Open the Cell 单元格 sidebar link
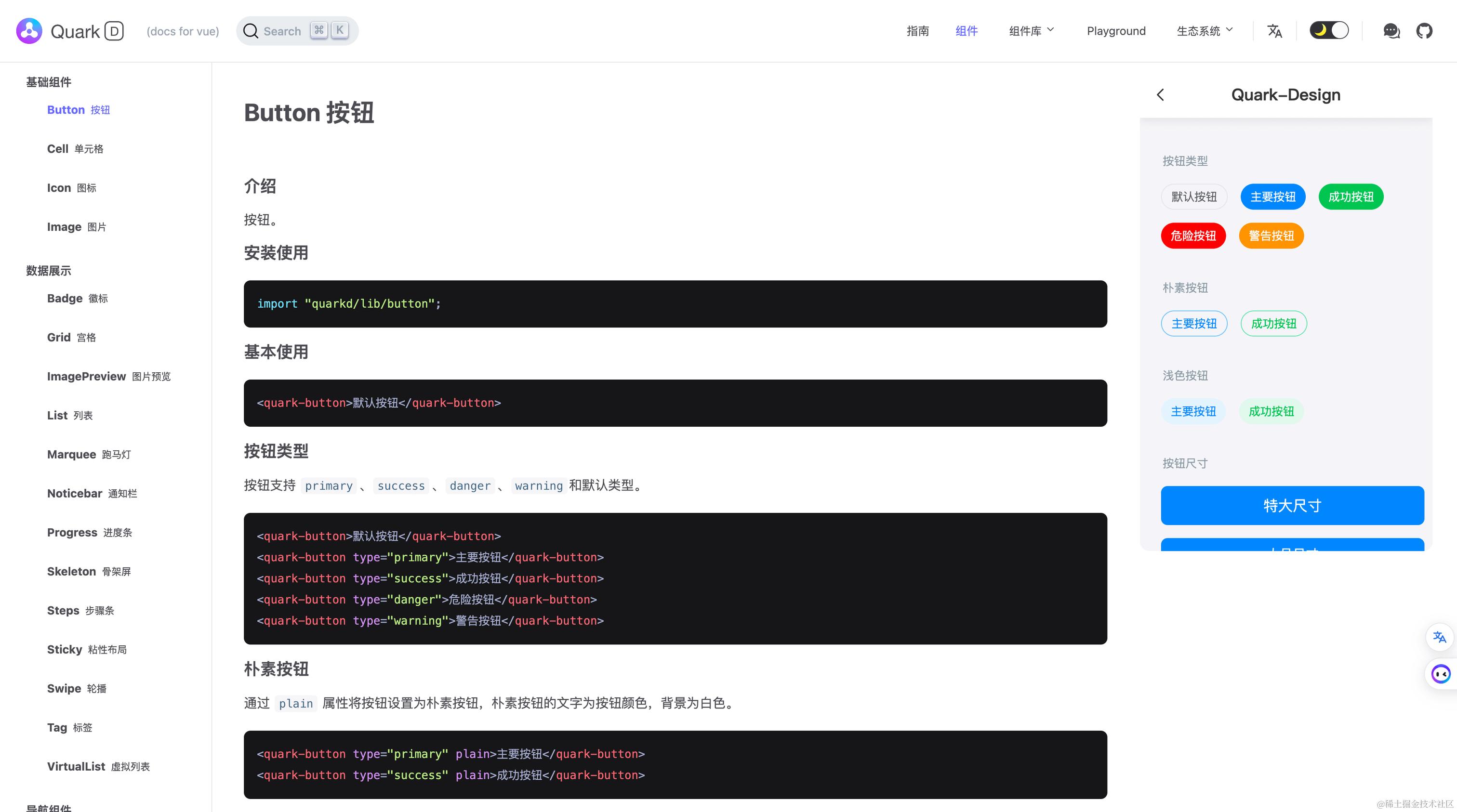 coord(75,149)
